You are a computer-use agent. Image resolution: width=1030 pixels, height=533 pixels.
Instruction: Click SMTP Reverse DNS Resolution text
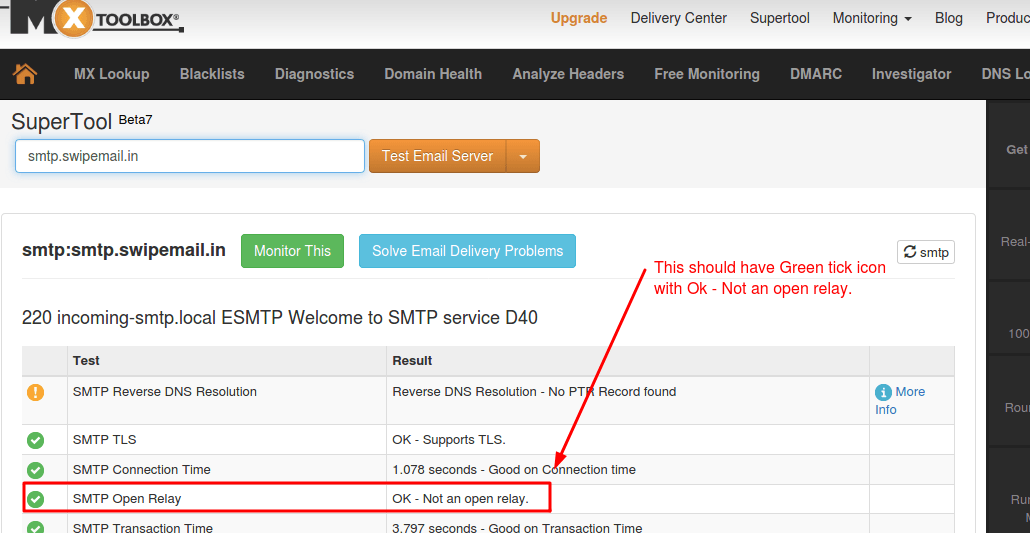(165, 392)
